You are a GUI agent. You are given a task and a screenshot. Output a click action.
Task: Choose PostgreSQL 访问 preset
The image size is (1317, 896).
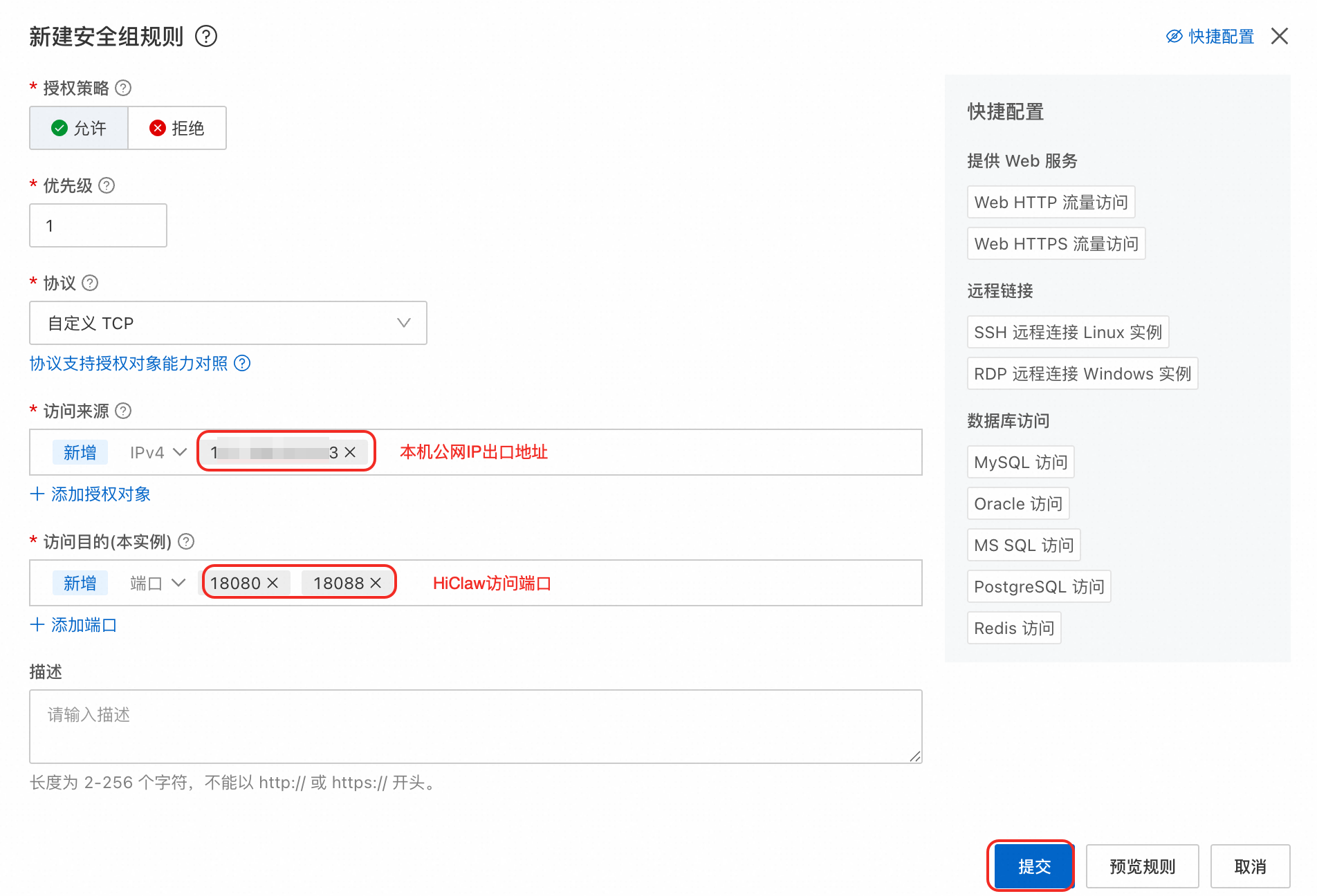tap(1039, 586)
